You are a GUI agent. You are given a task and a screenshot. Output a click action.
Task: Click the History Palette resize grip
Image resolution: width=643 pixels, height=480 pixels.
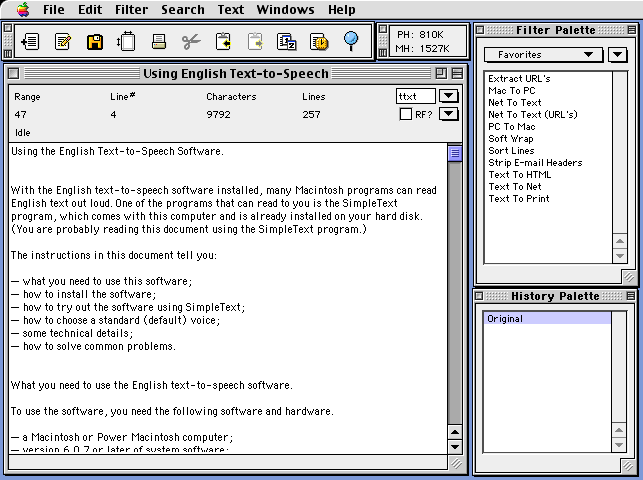pyautogui.click(x=628, y=466)
